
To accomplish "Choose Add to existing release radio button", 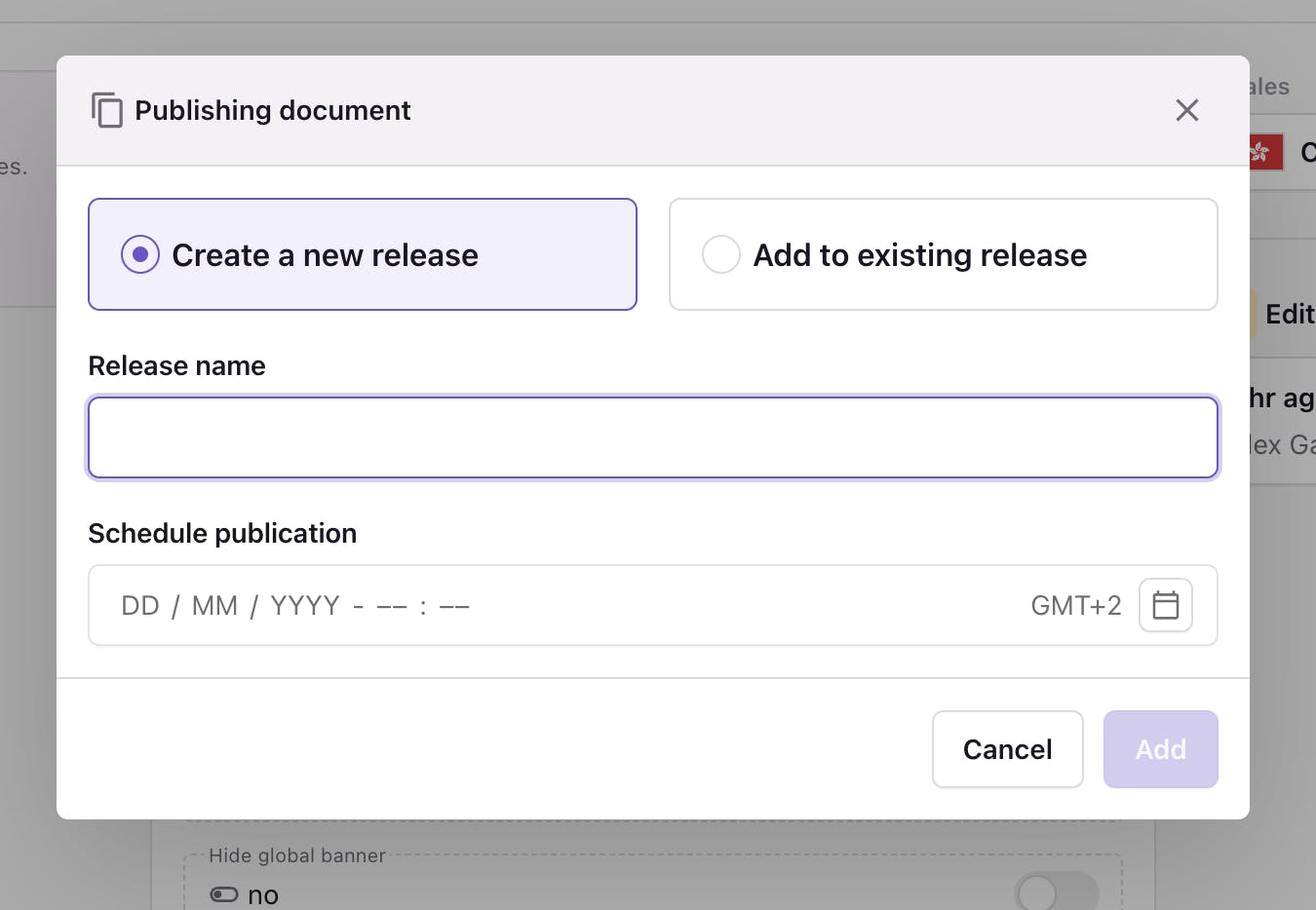I will pyautogui.click(x=721, y=254).
